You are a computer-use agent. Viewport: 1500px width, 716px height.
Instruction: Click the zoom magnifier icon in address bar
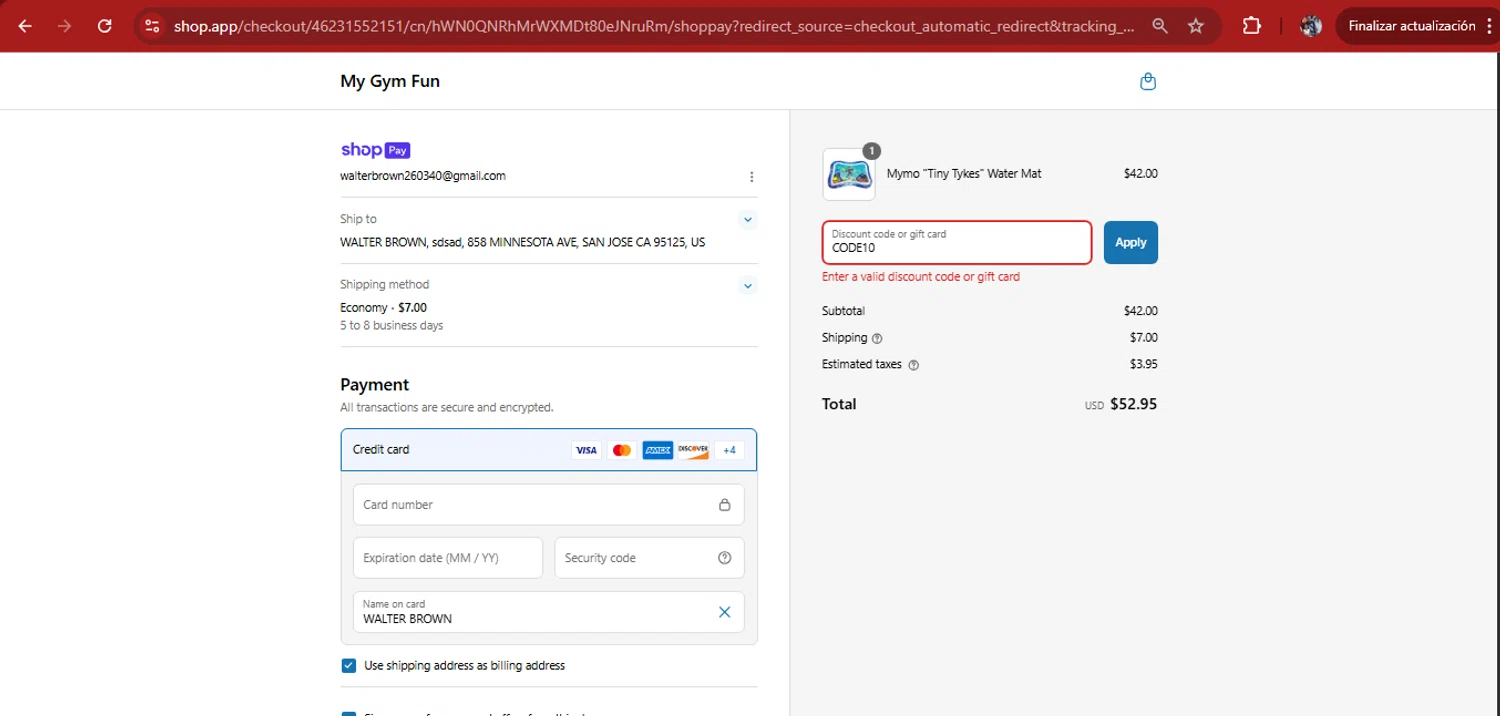[x=1160, y=26]
